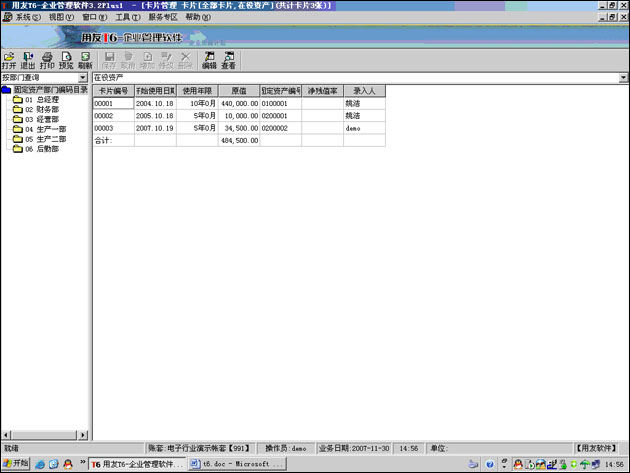Click the 固定资产编号 column header
This screenshot has width=630, height=473.
point(280,91)
